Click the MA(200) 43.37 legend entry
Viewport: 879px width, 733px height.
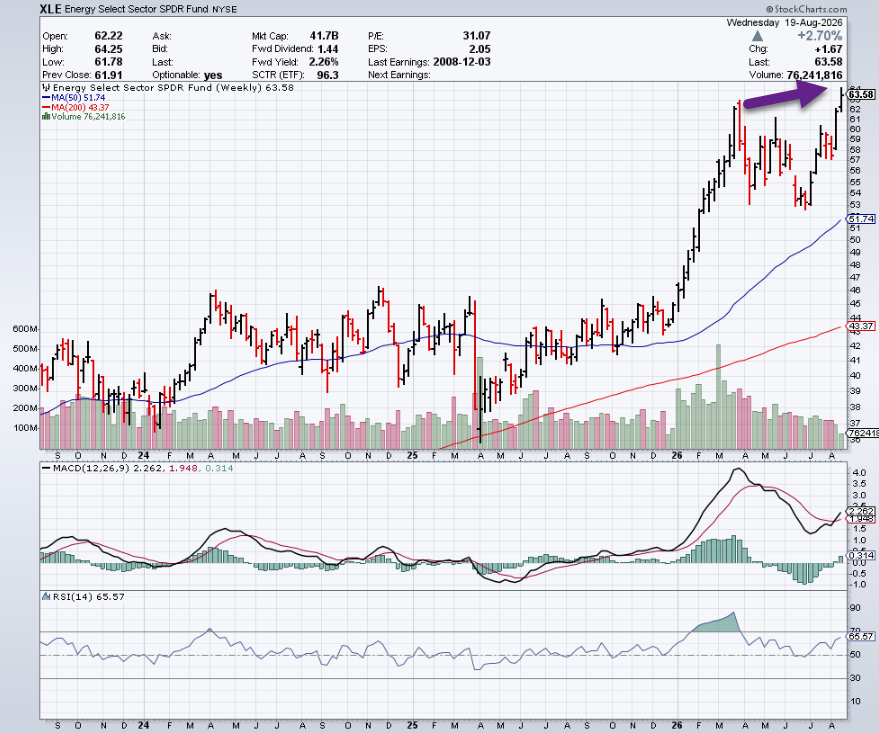[x=76, y=107]
